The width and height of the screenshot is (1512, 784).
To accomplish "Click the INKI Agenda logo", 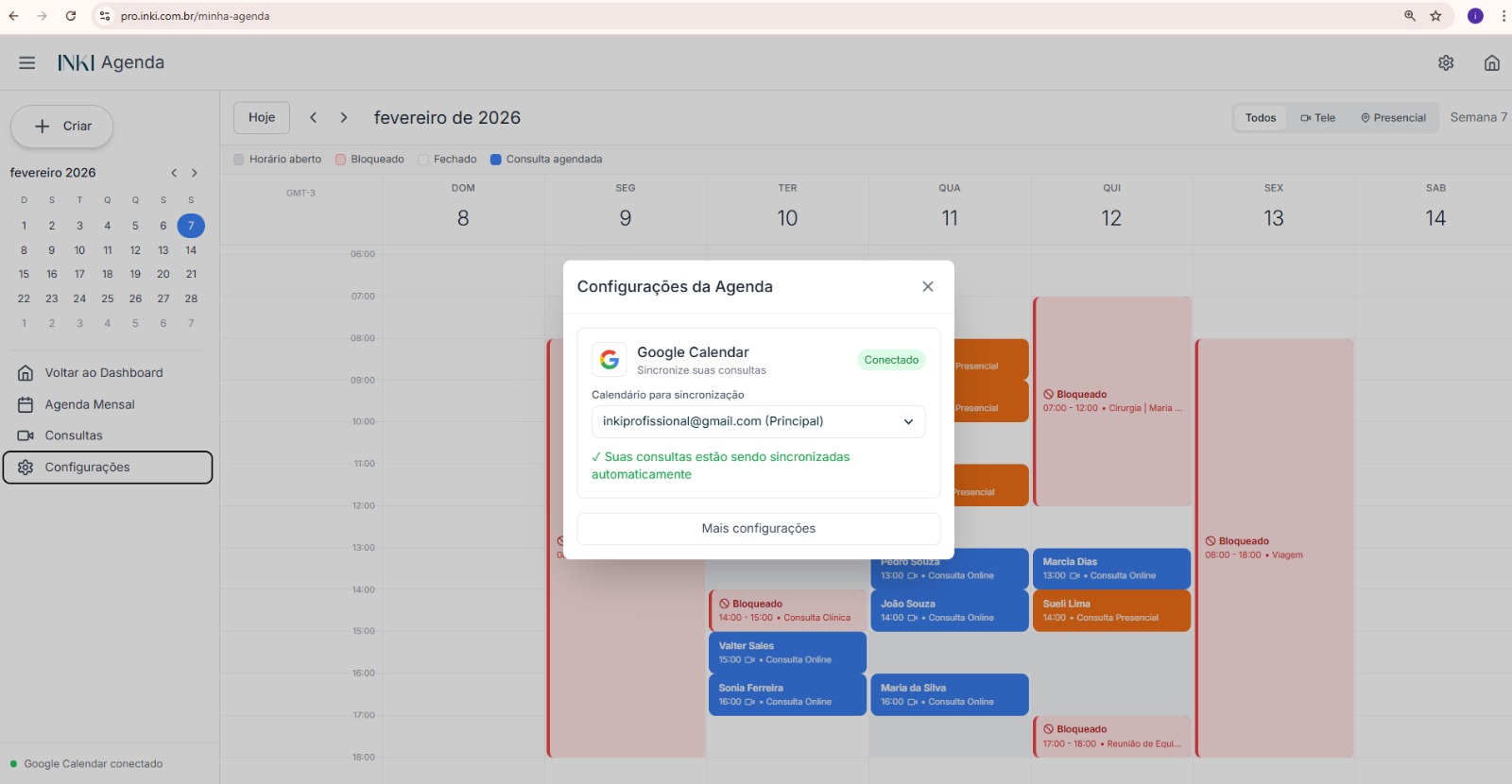I will 111,62.
